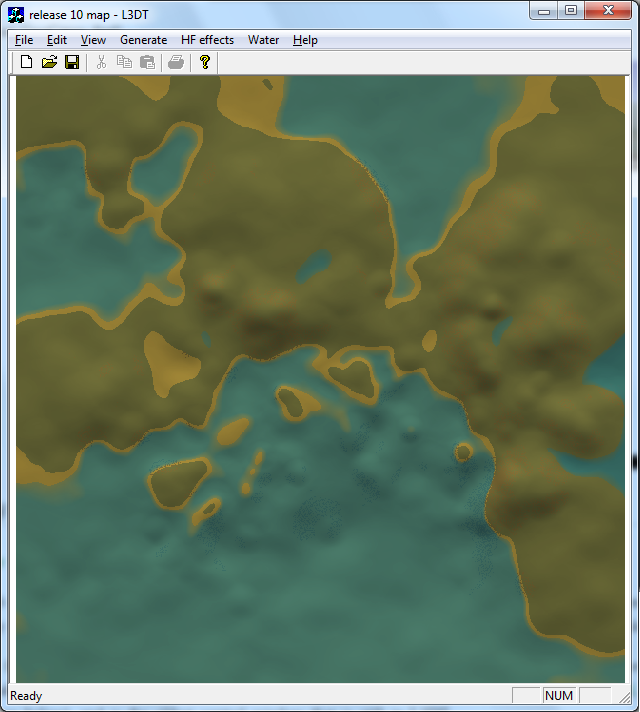Click the yellow question mark About icon
This screenshot has height=712, width=640.
tap(205, 62)
